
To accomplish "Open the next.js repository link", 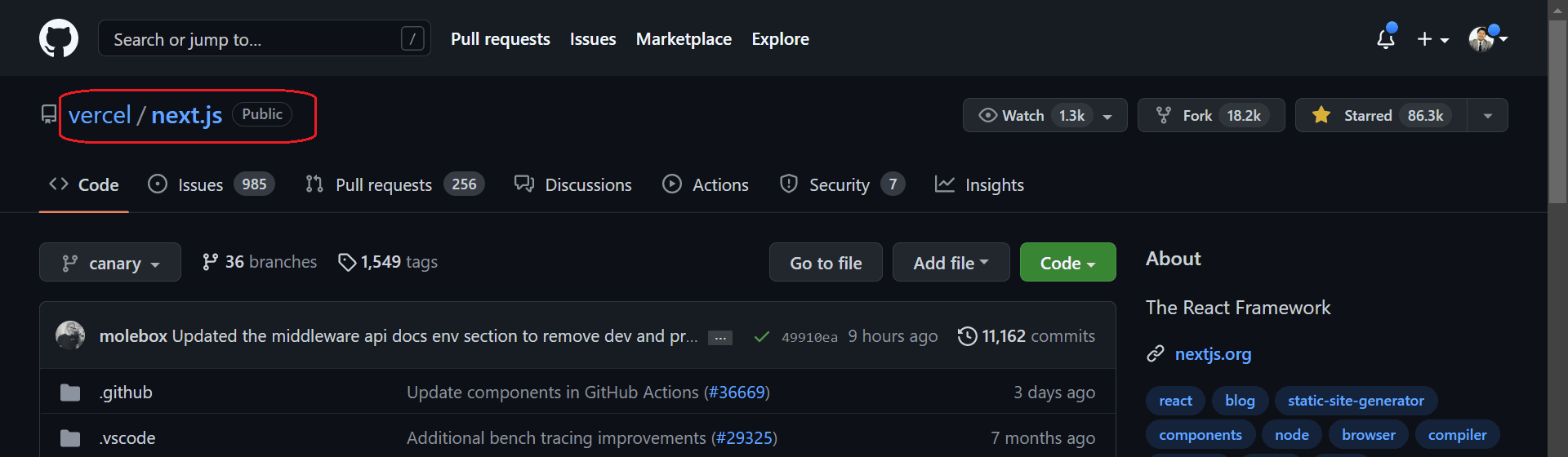I will tap(187, 115).
